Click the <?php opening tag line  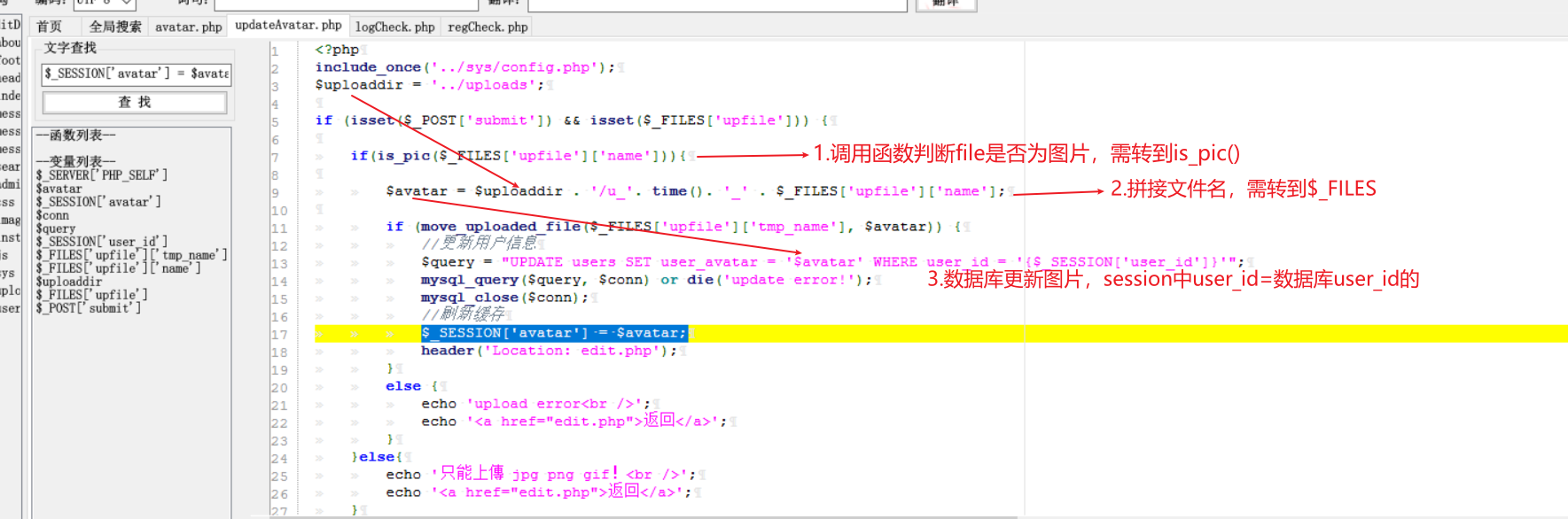(337, 50)
